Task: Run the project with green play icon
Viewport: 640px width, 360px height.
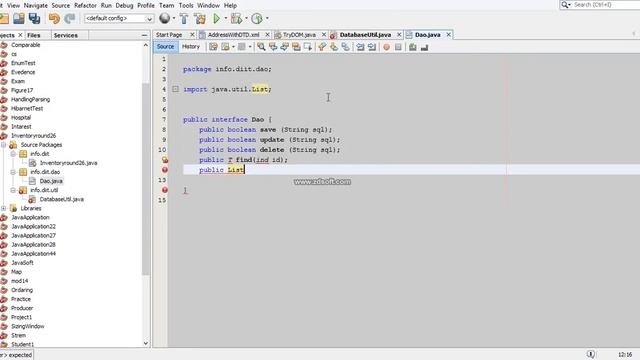Action: (217, 18)
